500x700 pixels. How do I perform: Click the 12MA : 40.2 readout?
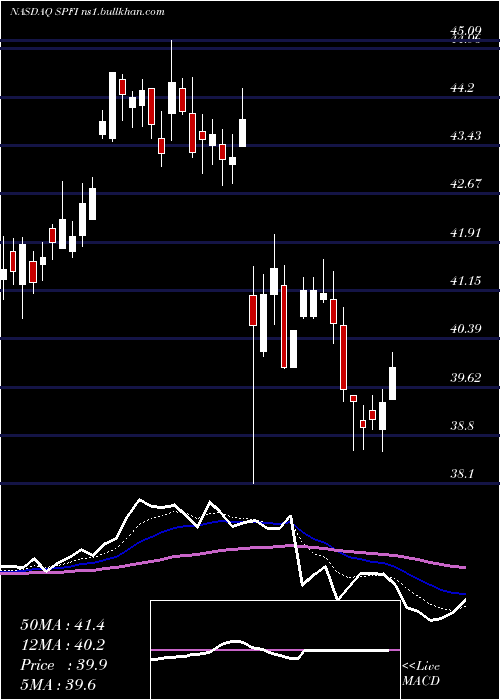pos(62,645)
